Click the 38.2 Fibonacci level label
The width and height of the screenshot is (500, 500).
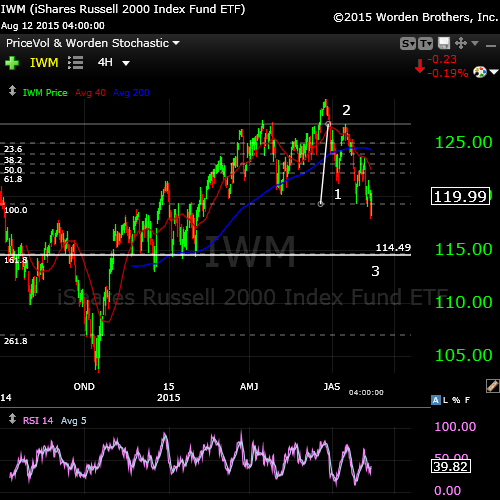click(13, 160)
